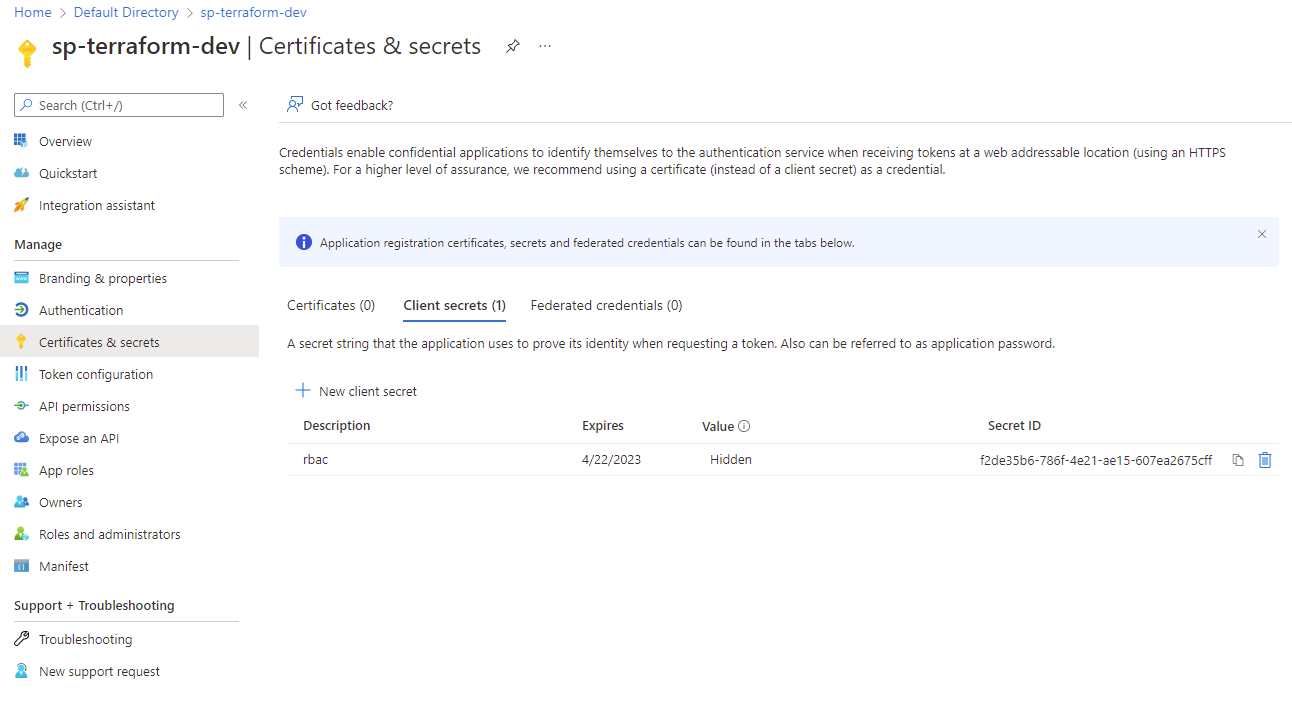Viewport: 1292px width, 707px height.
Task: Switch to the Federated credentials (0) tab
Action: pyautogui.click(x=606, y=305)
